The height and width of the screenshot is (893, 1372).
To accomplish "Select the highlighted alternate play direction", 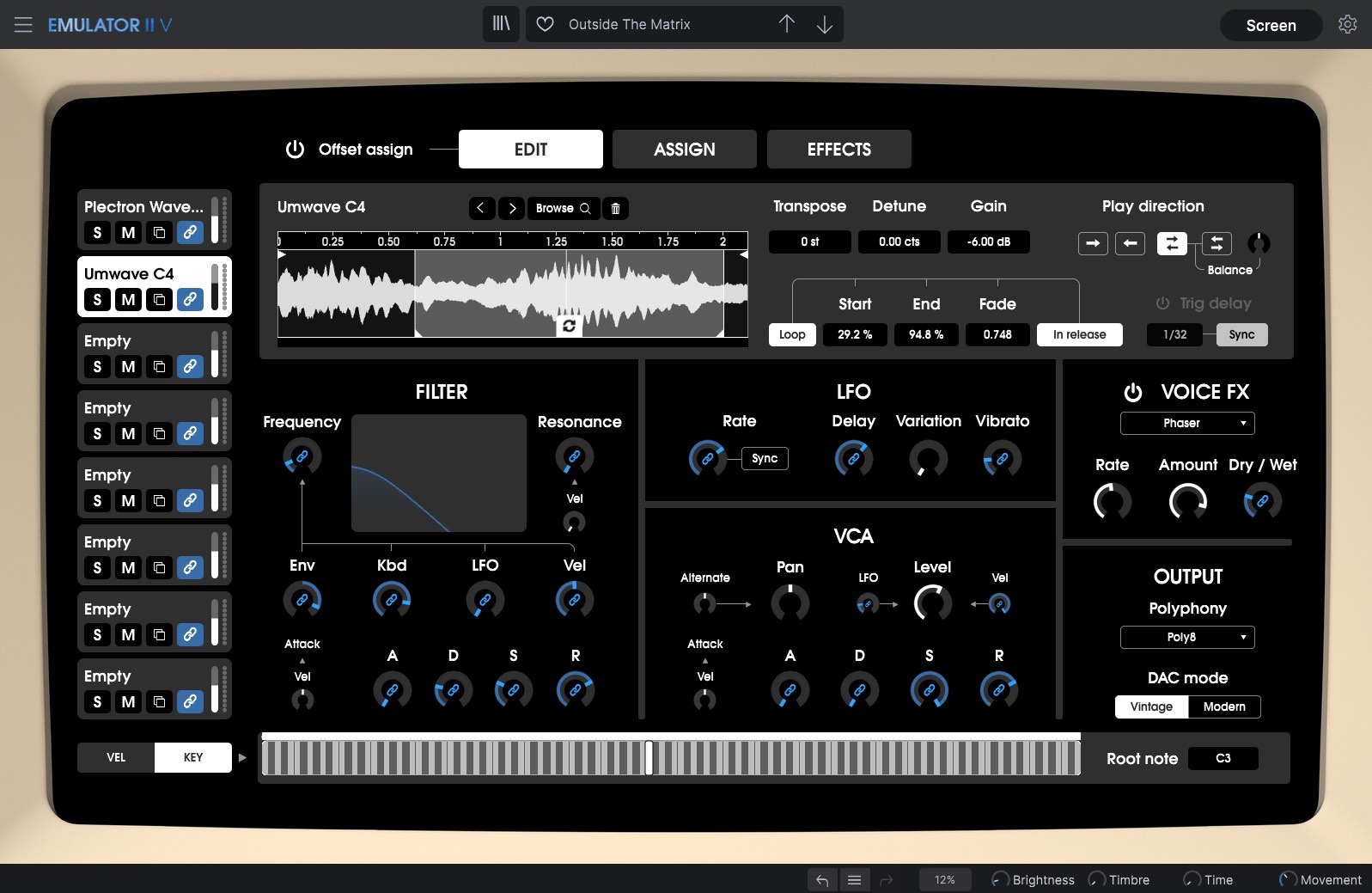I will [x=1172, y=243].
